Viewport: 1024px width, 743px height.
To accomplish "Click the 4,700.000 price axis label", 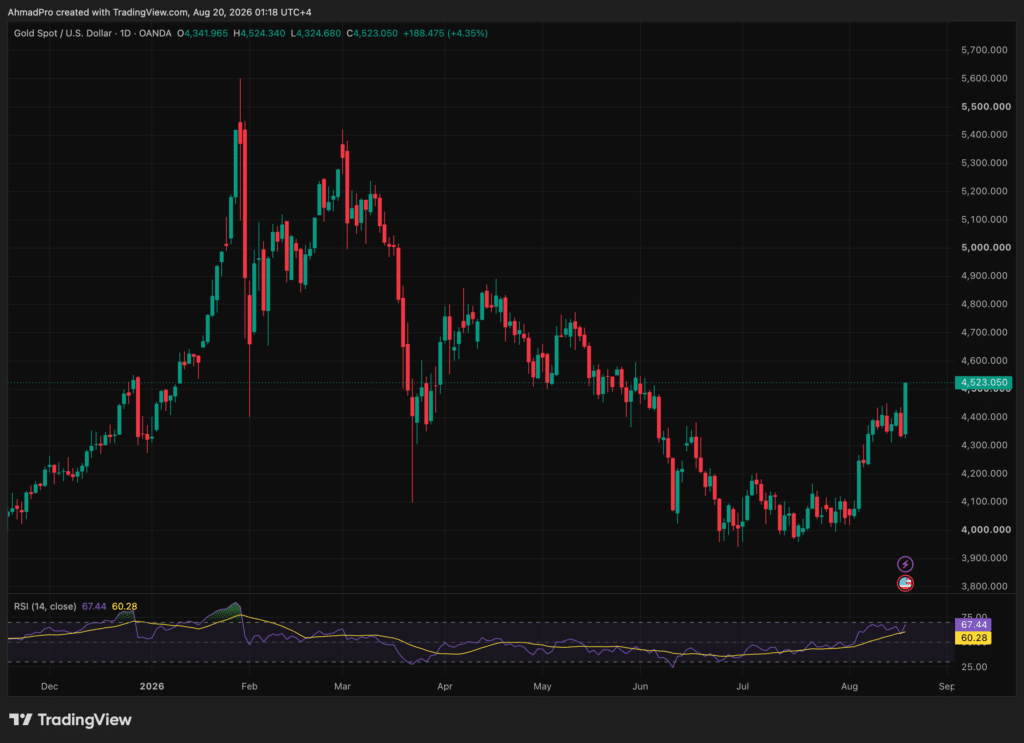I will point(984,332).
